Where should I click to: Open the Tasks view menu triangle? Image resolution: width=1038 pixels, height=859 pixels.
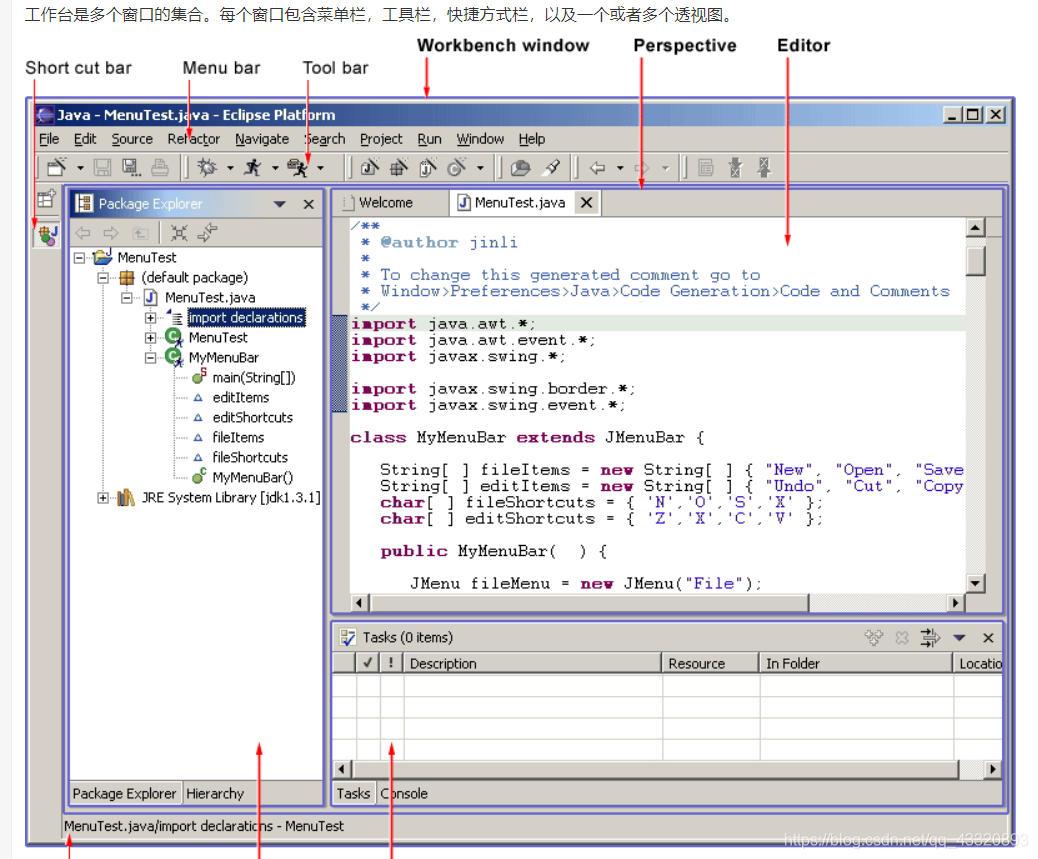point(959,638)
